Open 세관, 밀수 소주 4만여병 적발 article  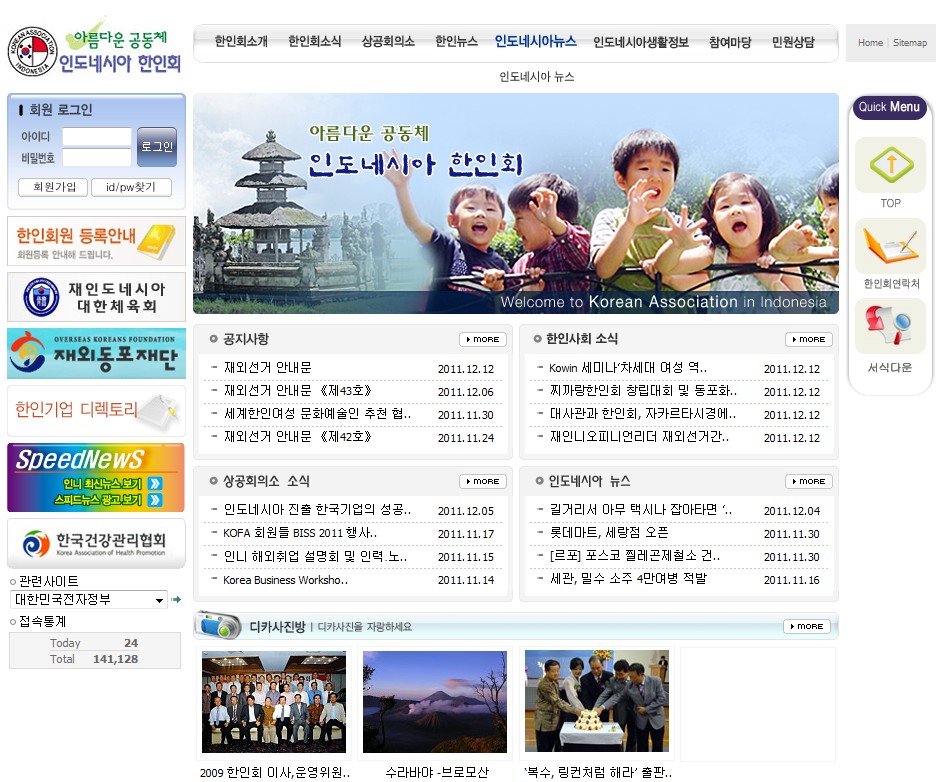pyautogui.click(x=627, y=578)
